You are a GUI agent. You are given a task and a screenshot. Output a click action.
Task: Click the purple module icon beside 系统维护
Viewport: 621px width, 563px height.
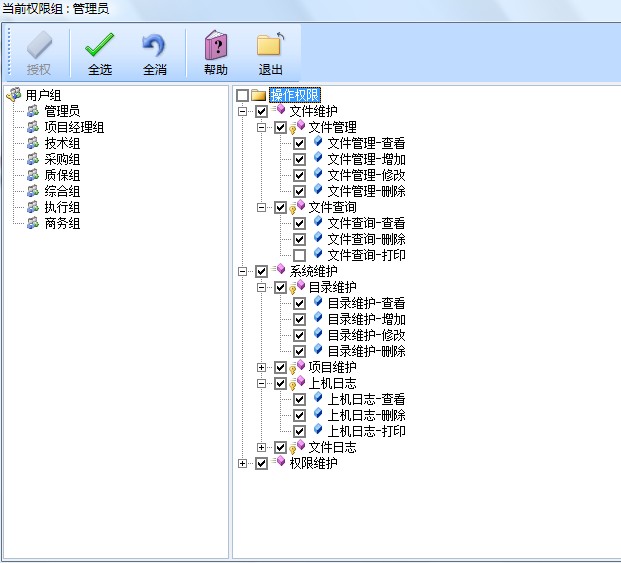coord(279,270)
